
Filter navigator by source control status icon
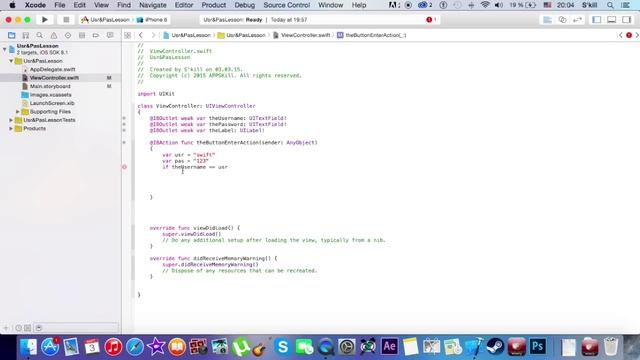pos(27,328)
